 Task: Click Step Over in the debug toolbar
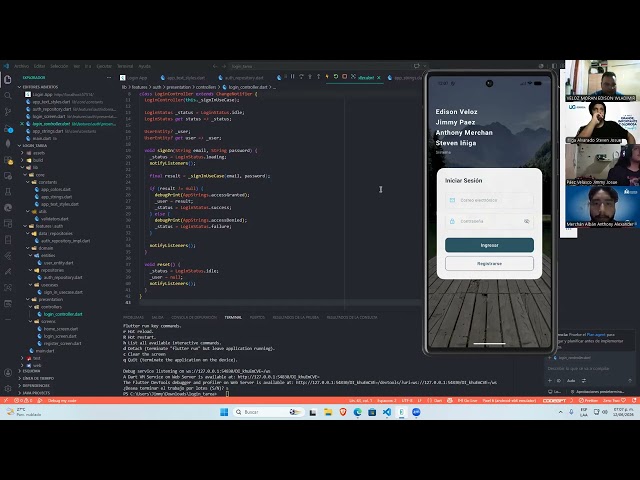[301, 77]
